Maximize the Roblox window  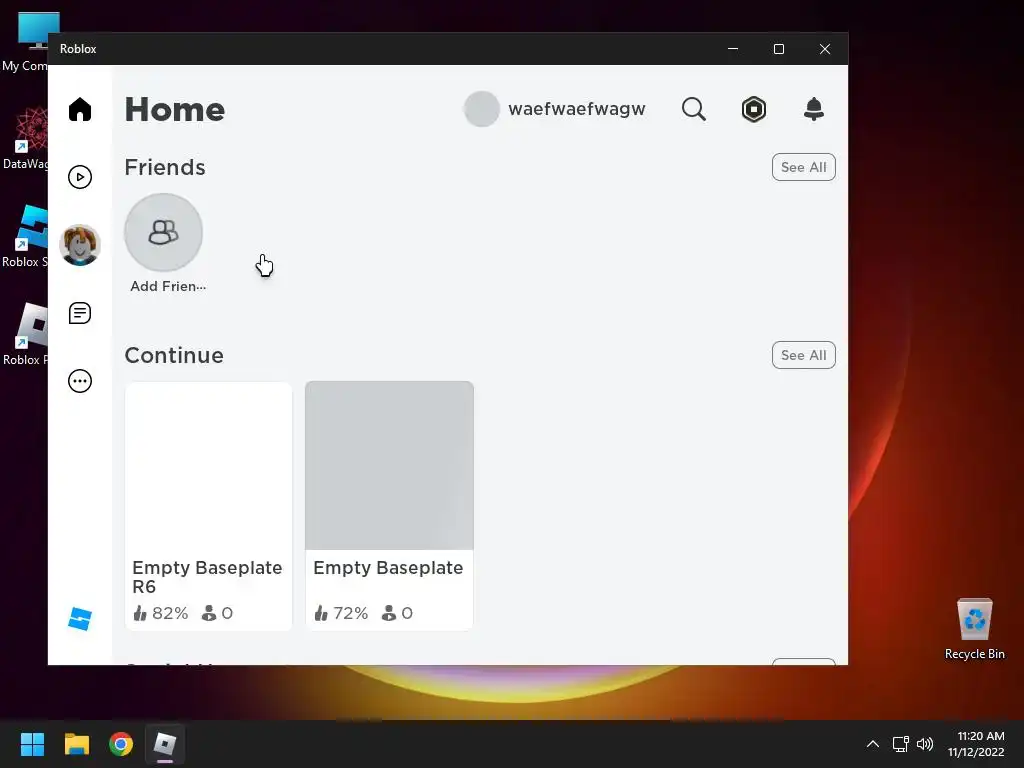pos(778,49)
